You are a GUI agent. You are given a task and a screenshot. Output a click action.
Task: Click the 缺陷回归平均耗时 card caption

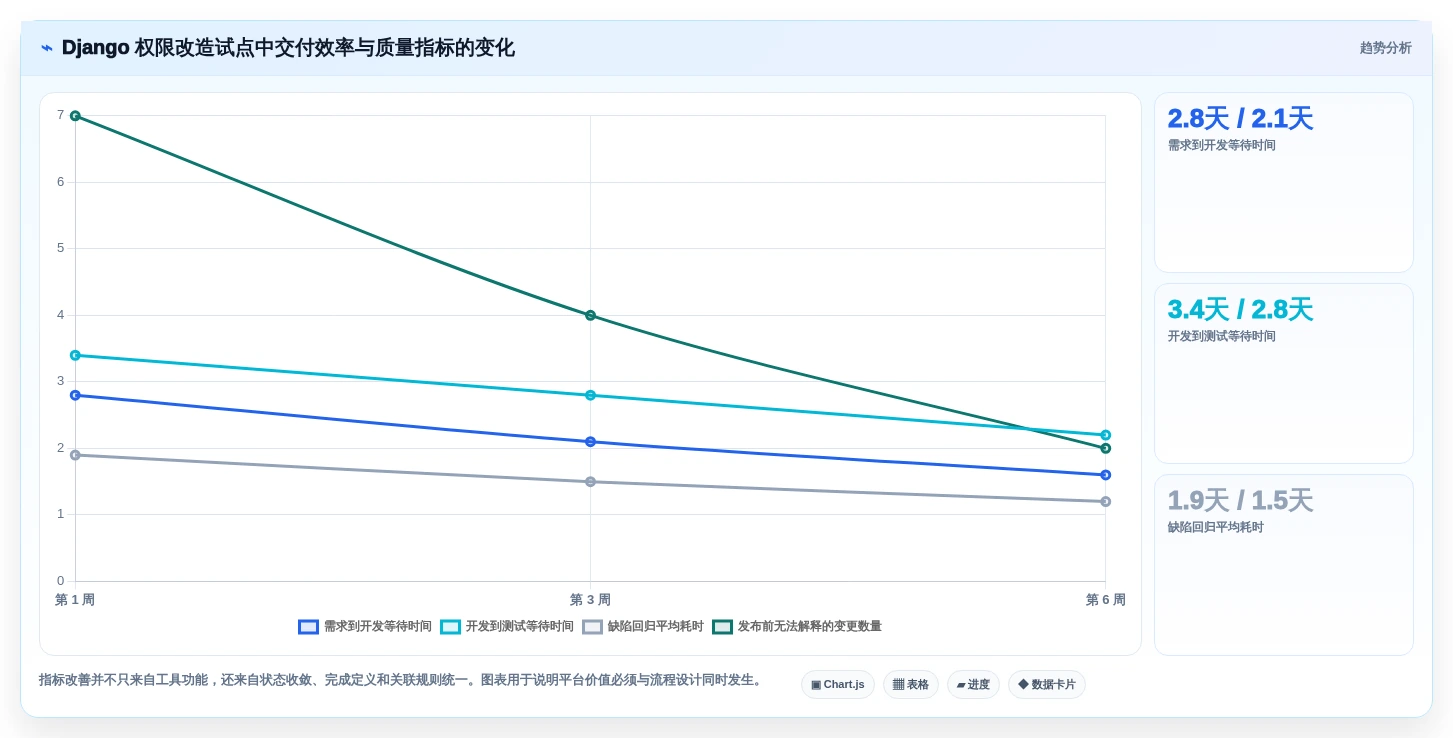point(1216,527)
